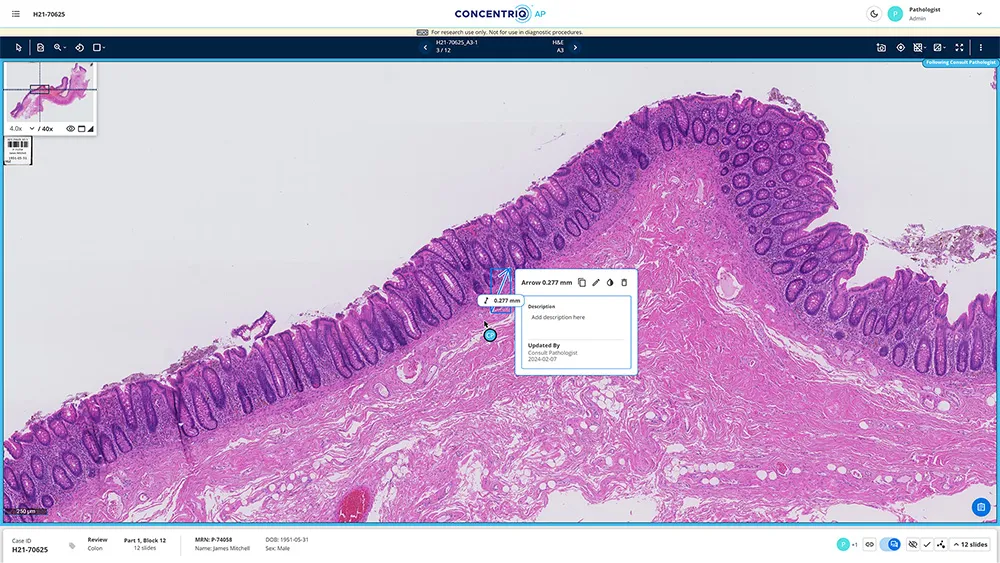
Task: Toggle the consult sharing switch
Action: [890, 545]
